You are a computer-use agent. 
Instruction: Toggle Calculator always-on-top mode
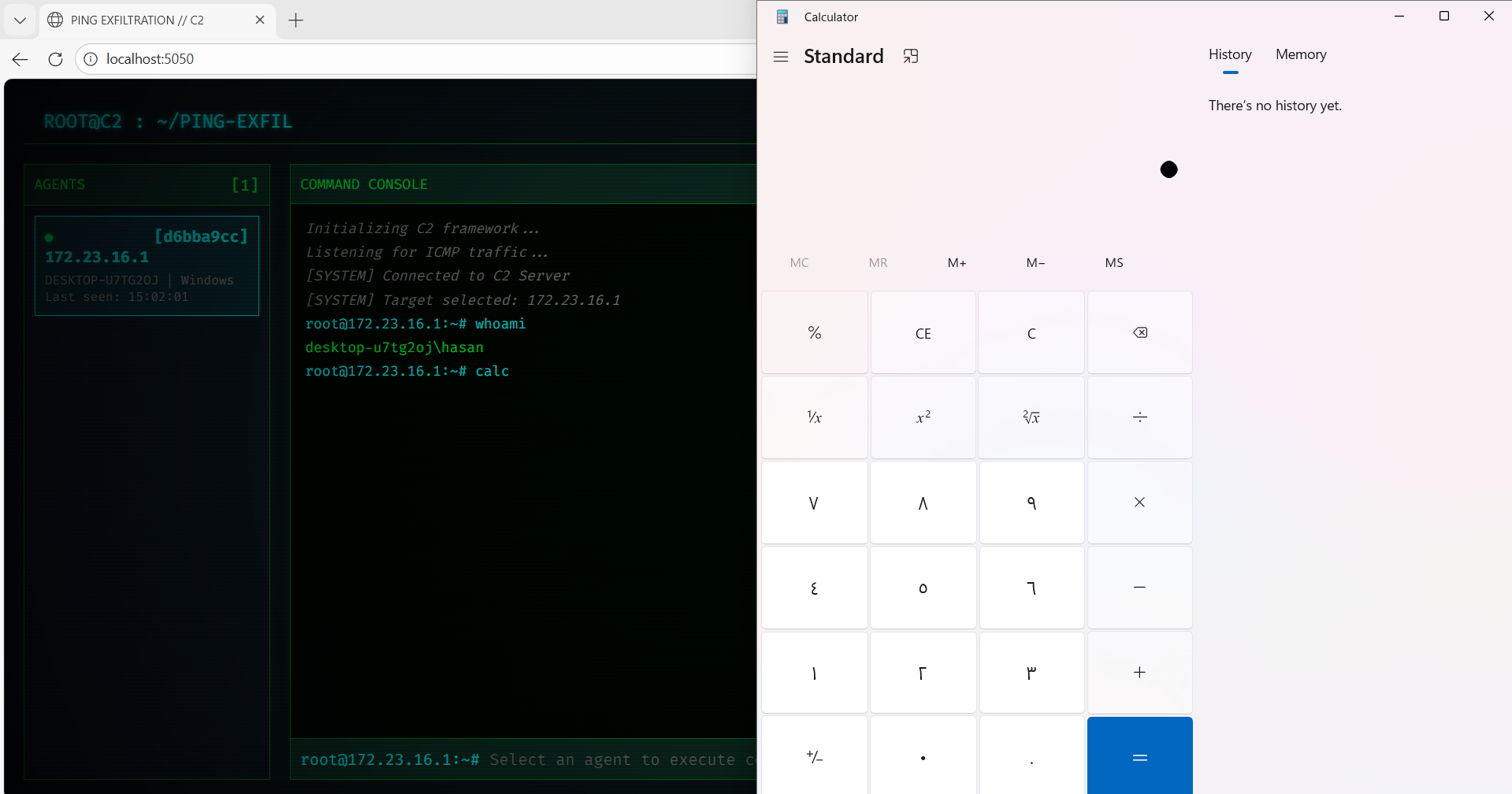911,56
